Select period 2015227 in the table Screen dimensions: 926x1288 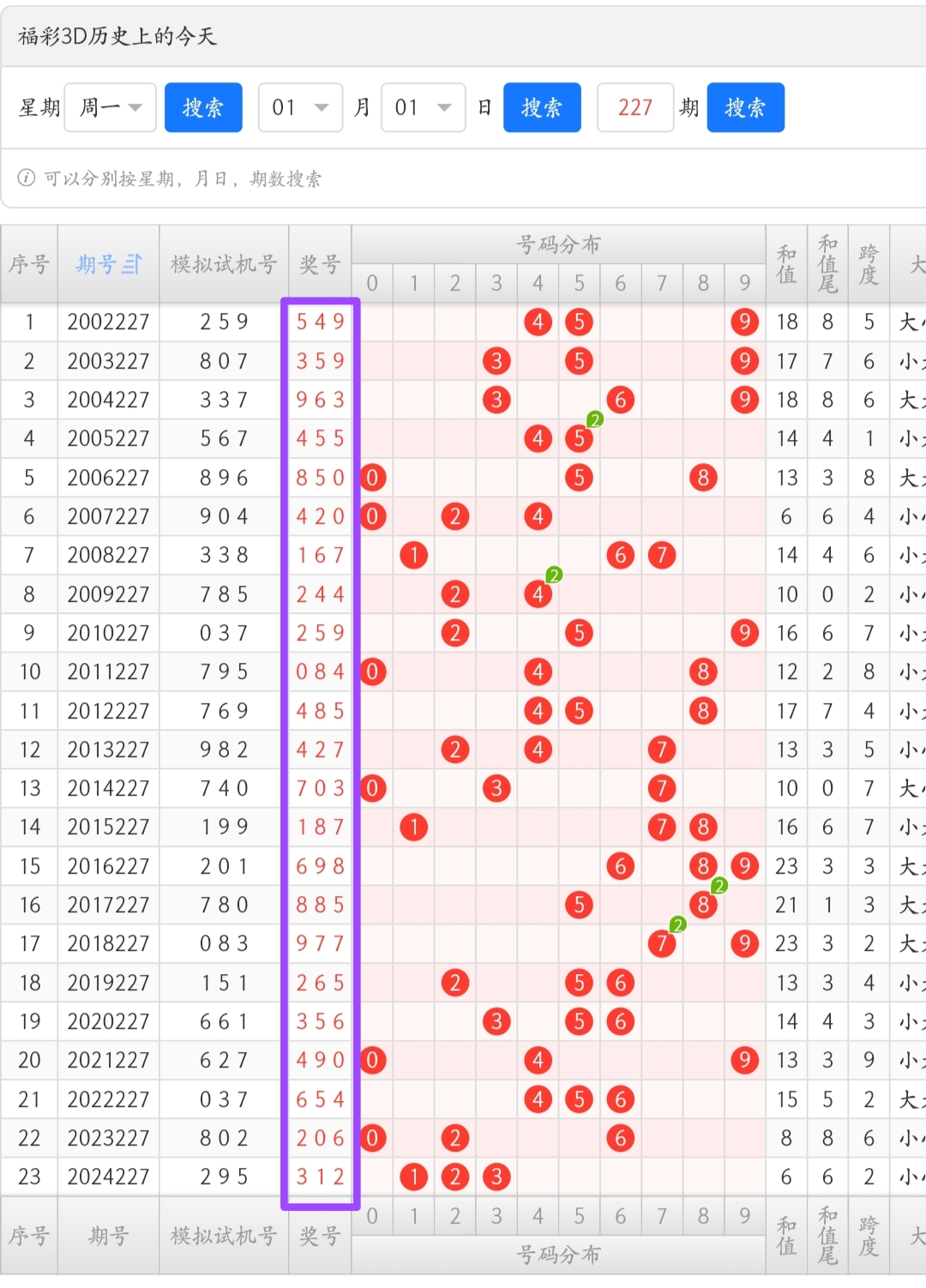click(x=108, y=827)
